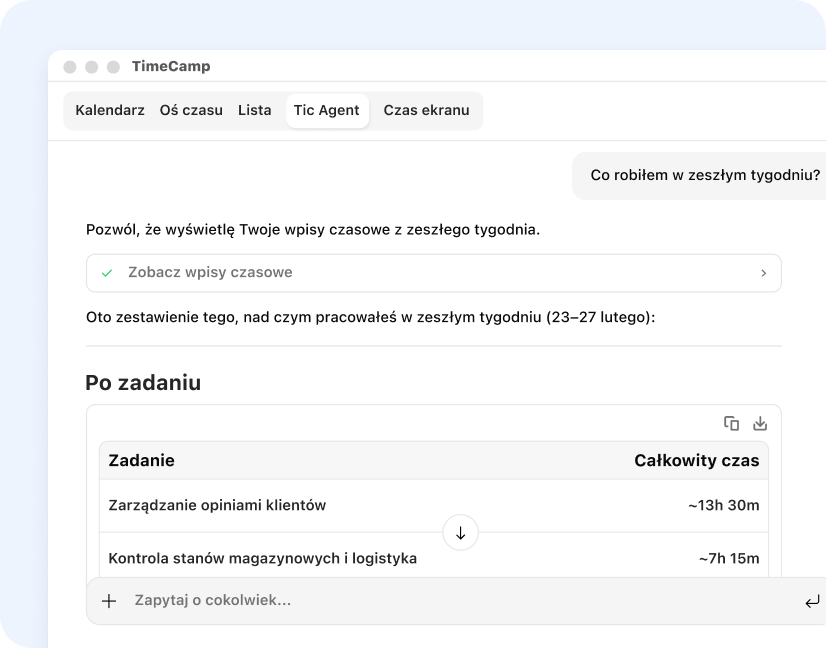This screenshot has width=826, height=648.
Task: Copy the task table to clipboard
Action: click(x=731, y=423)
